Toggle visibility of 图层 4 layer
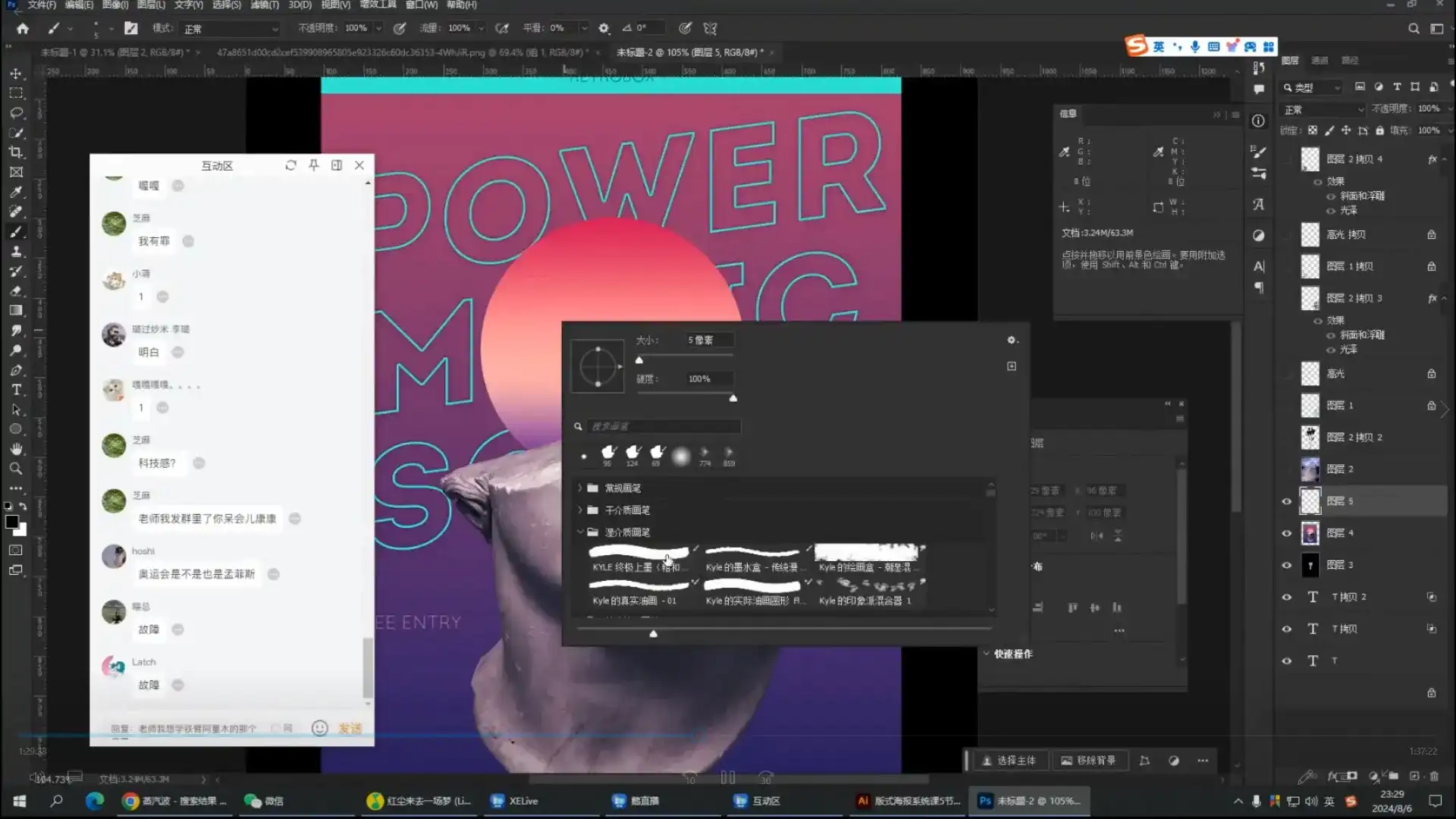The image size is (1456, 819). 1287,533
